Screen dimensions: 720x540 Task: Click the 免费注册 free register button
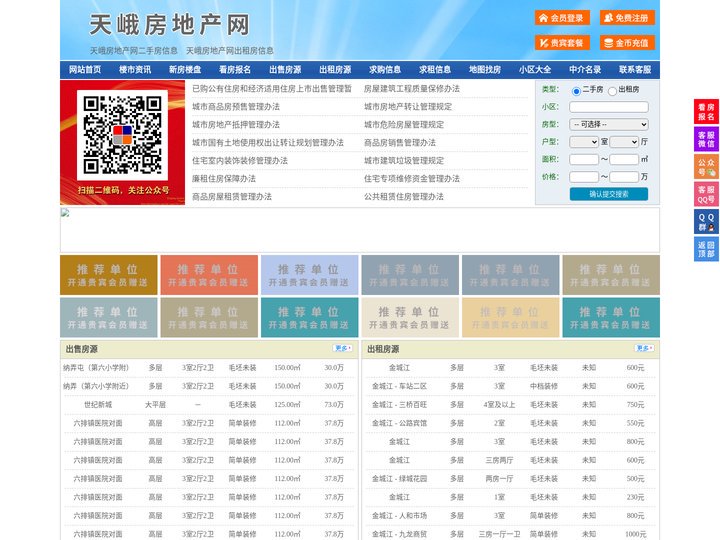pos(627,18)
